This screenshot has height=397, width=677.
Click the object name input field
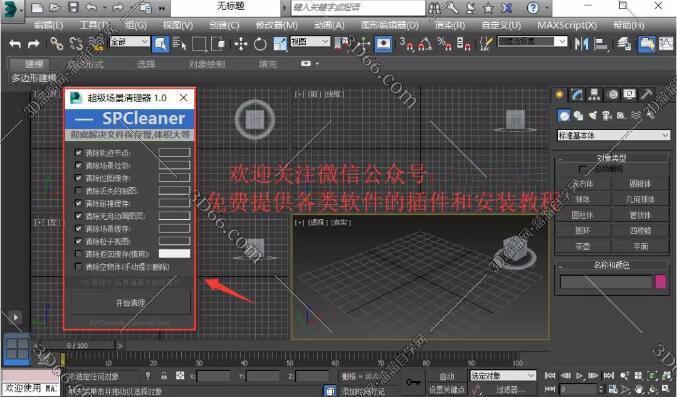point(606,282)
